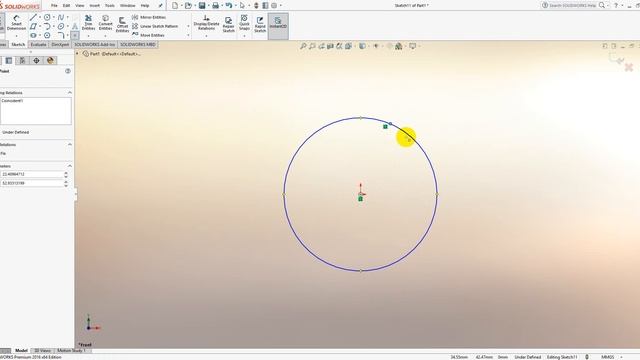Select the Polygon sketch tool
The image size is (640, 360).
[x=47, y=36]
